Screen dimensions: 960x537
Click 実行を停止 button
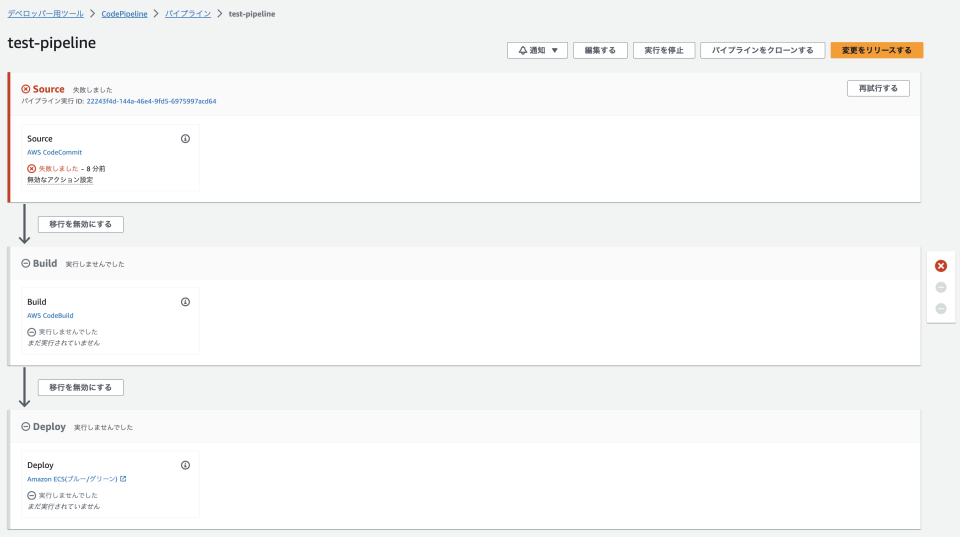tap(664, 50)
